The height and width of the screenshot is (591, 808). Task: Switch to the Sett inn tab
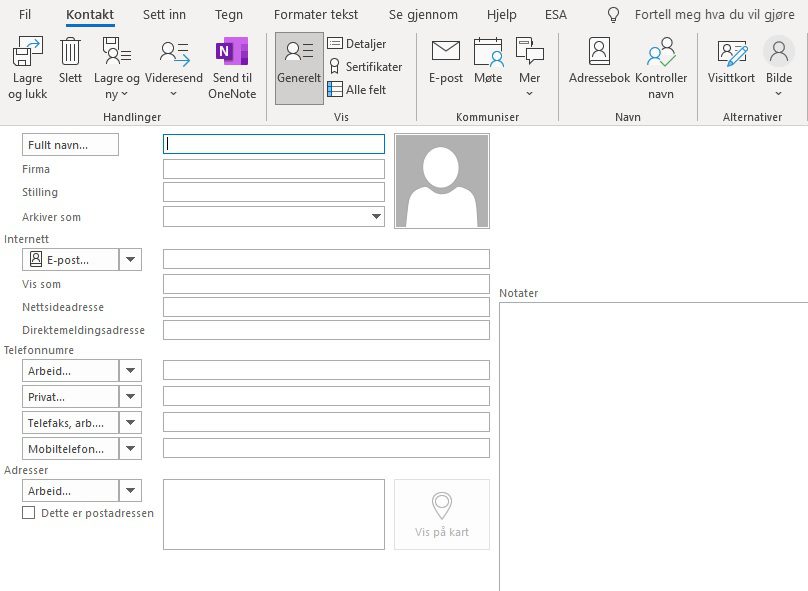point(164,14)
